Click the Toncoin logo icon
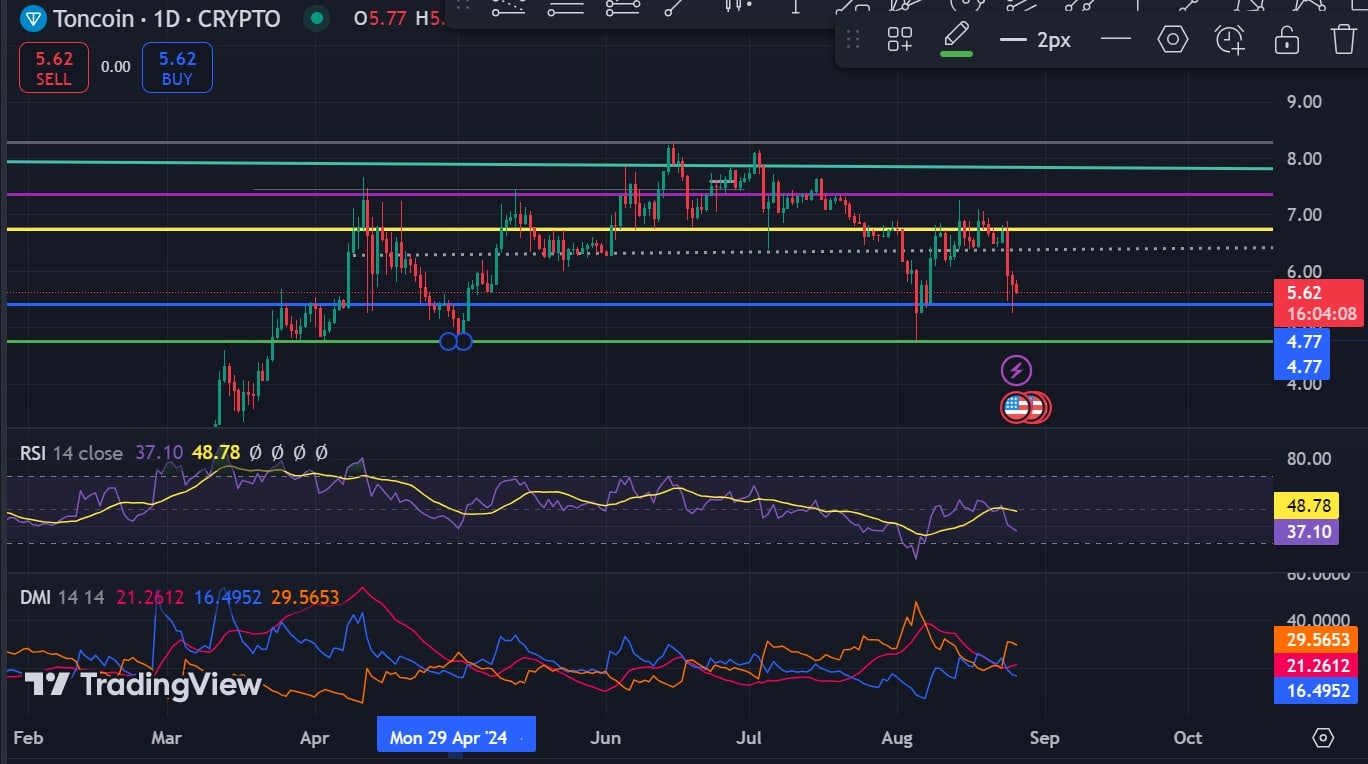The image size is (1368, 764). point(33,17)
